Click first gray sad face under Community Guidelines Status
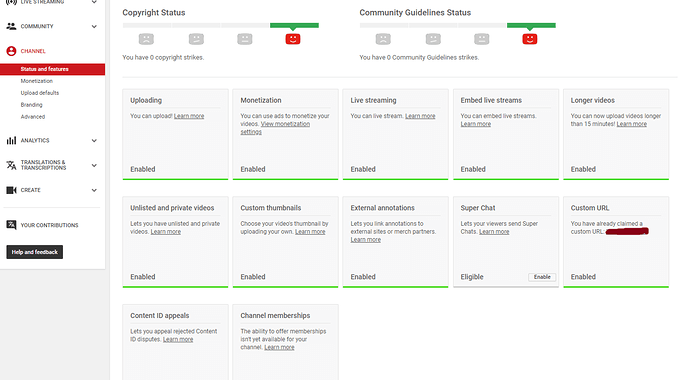Screen dimensions: 690x380 383,39
